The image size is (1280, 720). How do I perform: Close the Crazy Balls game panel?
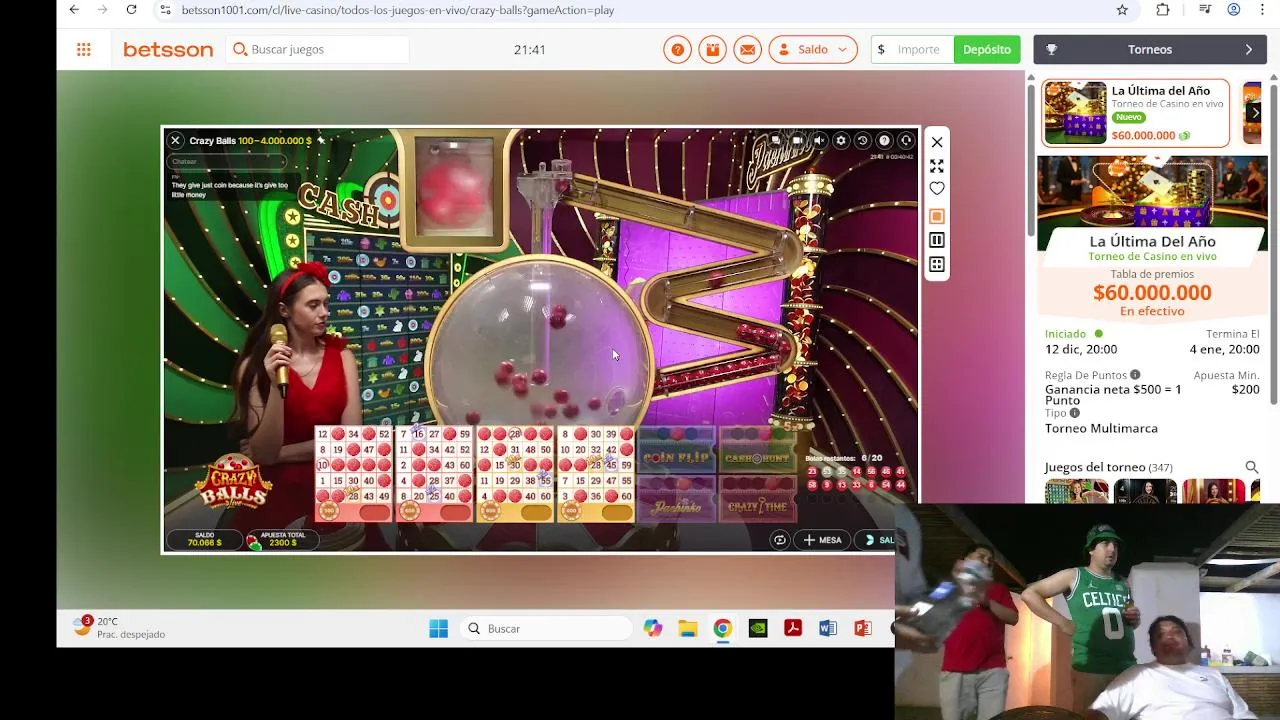pos(937,142)
